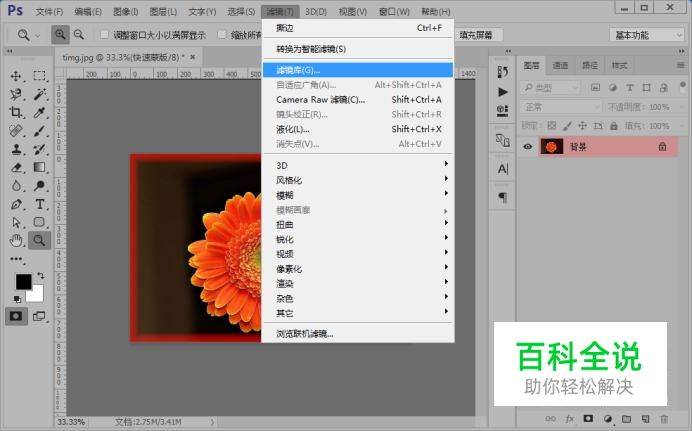Choose 浏览联机滤镜... menu item

[x=358, y=334]
